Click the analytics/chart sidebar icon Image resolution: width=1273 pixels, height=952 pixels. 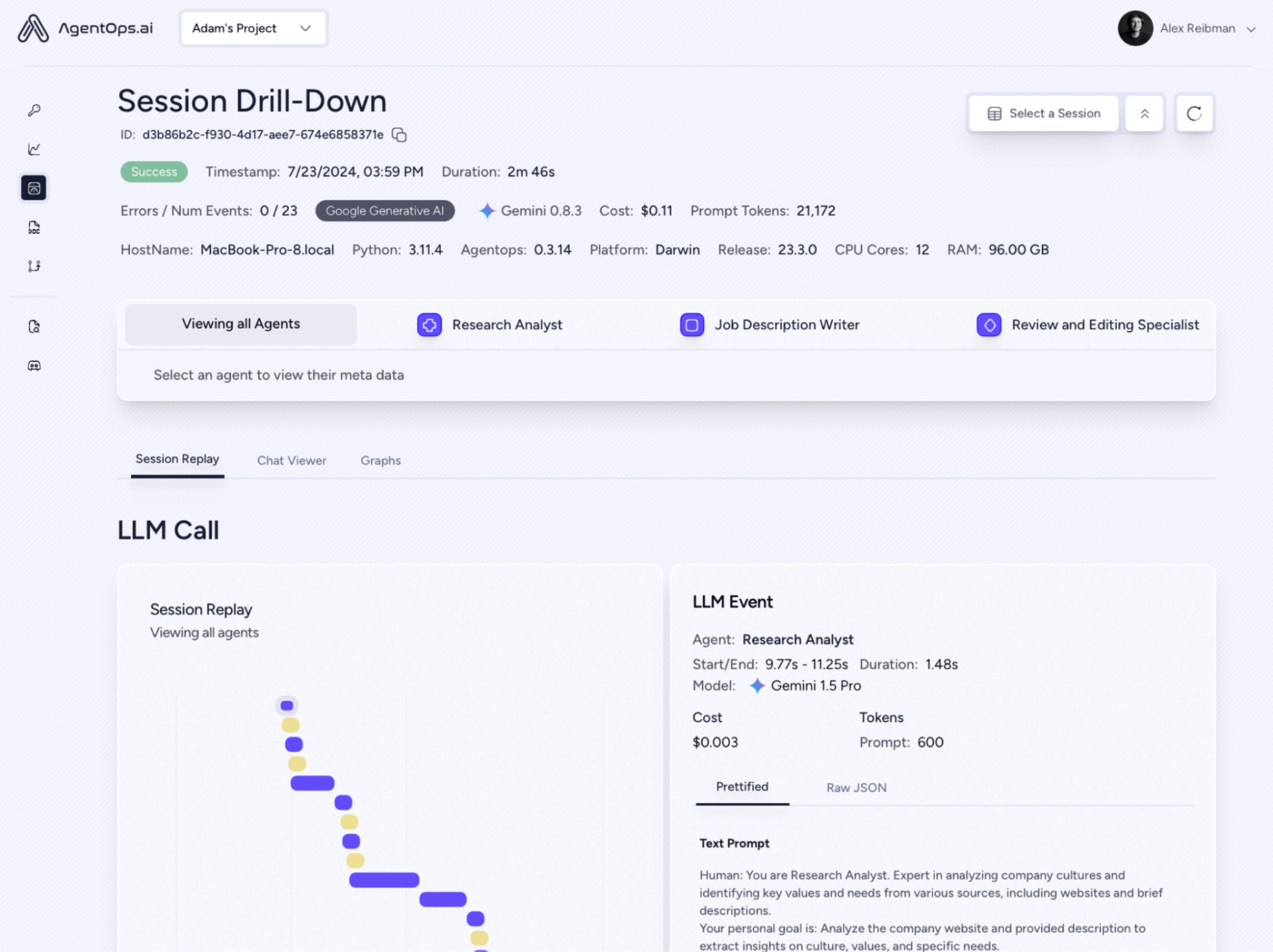point(34,149)
